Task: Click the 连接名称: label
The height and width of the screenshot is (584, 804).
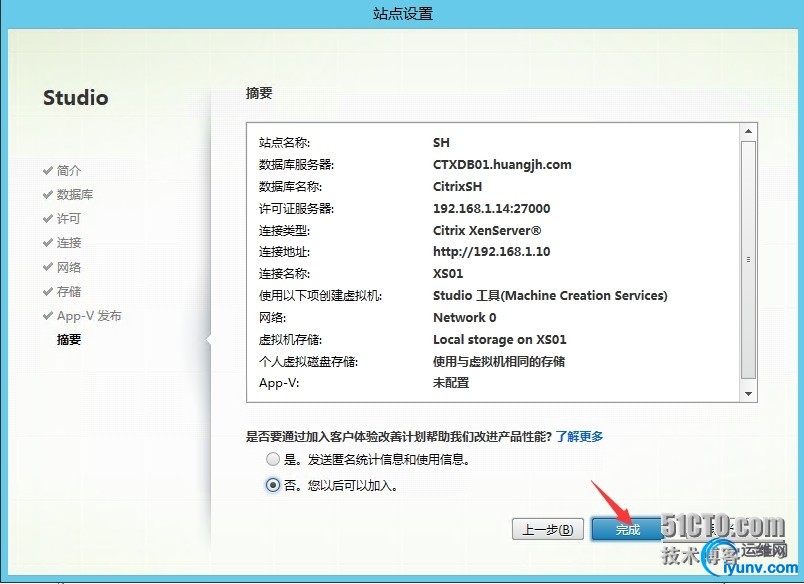Action: point(284,273)
